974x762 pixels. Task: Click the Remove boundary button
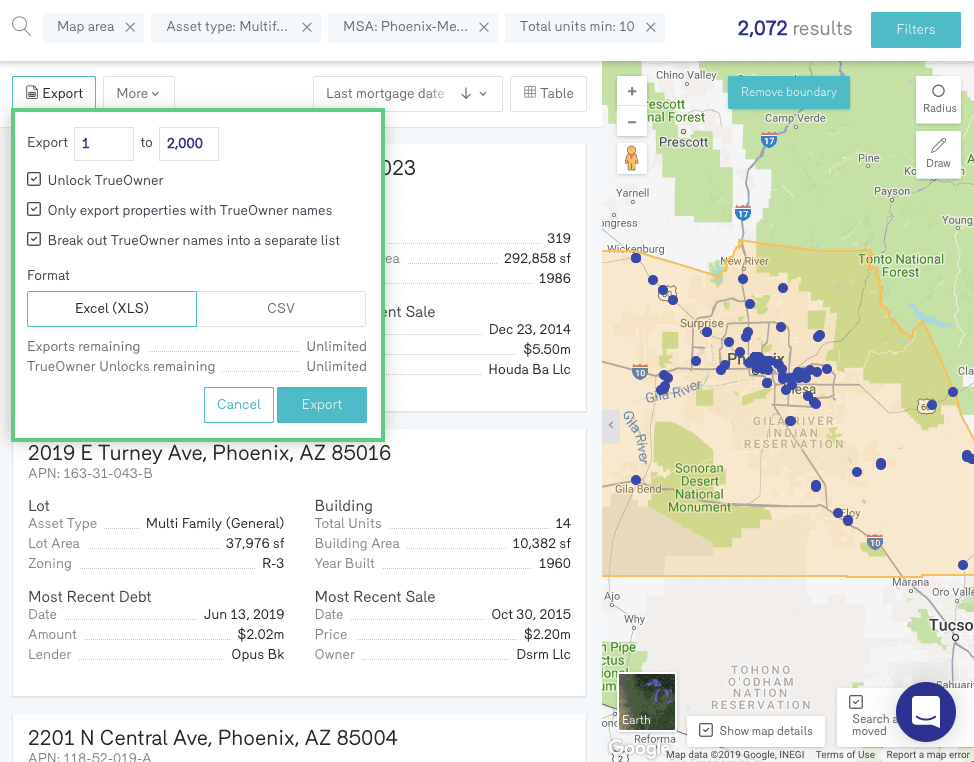(788, 92)
